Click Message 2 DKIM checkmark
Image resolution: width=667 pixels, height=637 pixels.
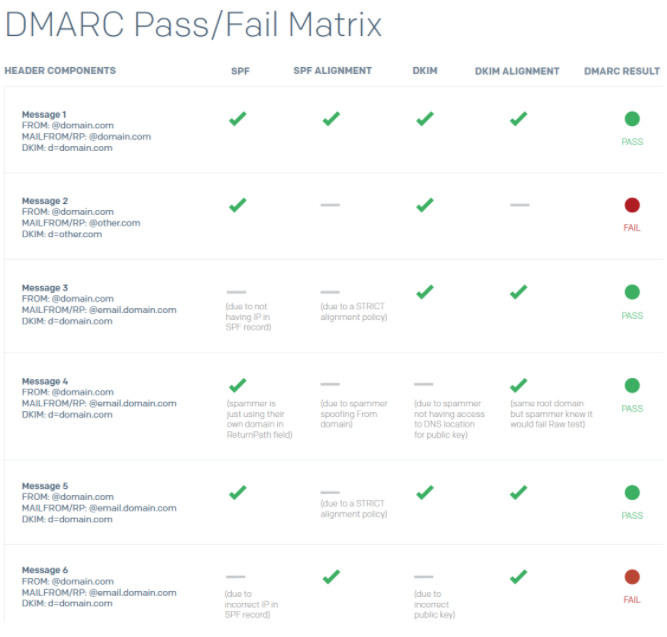click(x=425, y=205)
